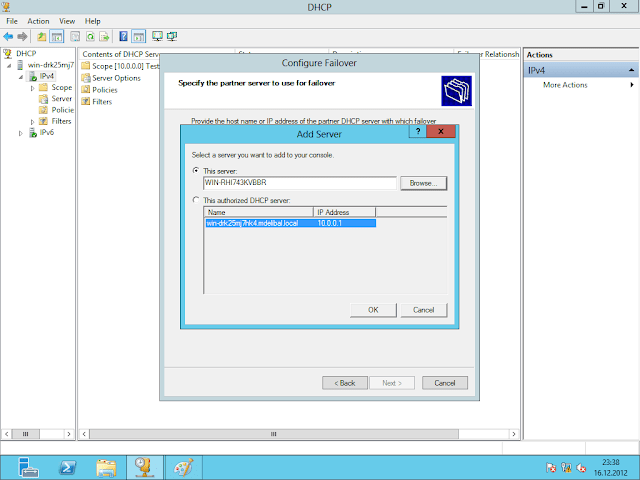The height and width of the screenshot is (480, 640).
Task: Click the Up One Level toolbar icon
Action: point(42,36)
